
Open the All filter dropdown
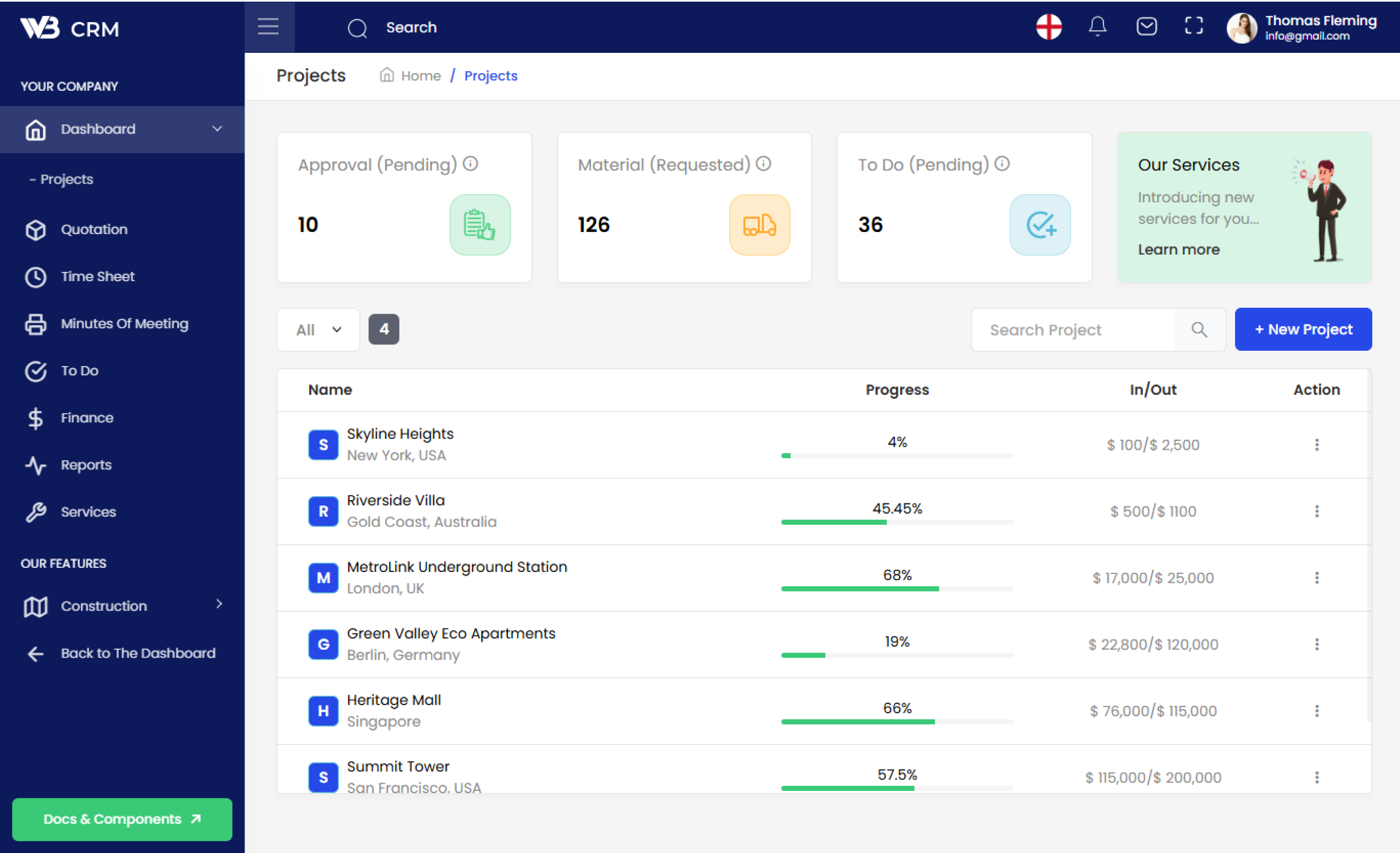(x=318, y=329)
